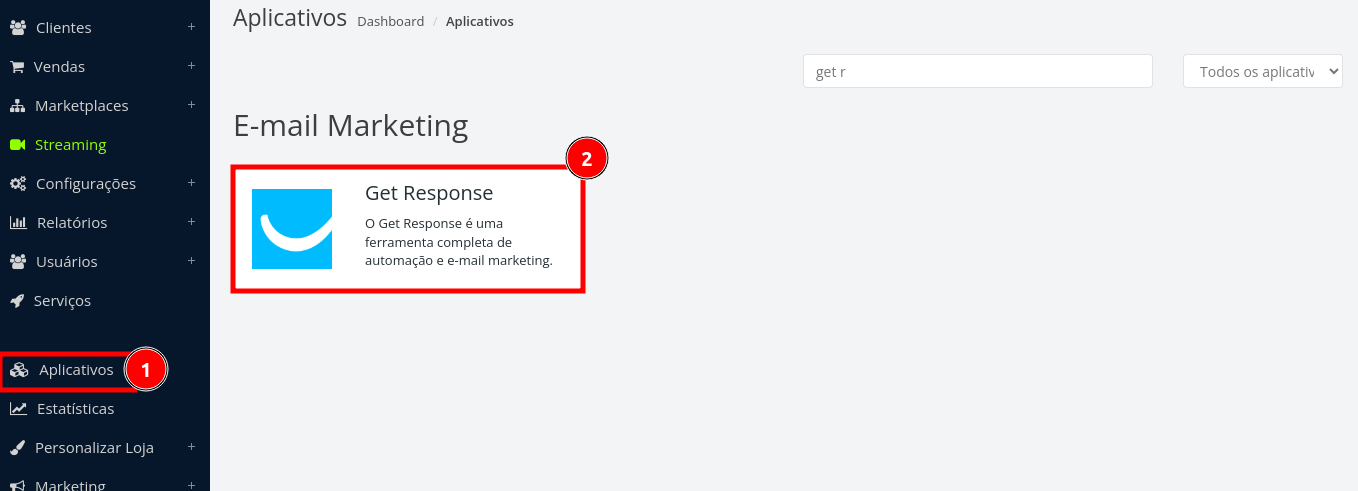The image size is (1358, 491).
Task: Expand the Clientes submenu plus sign
Action: click(191, 27)
